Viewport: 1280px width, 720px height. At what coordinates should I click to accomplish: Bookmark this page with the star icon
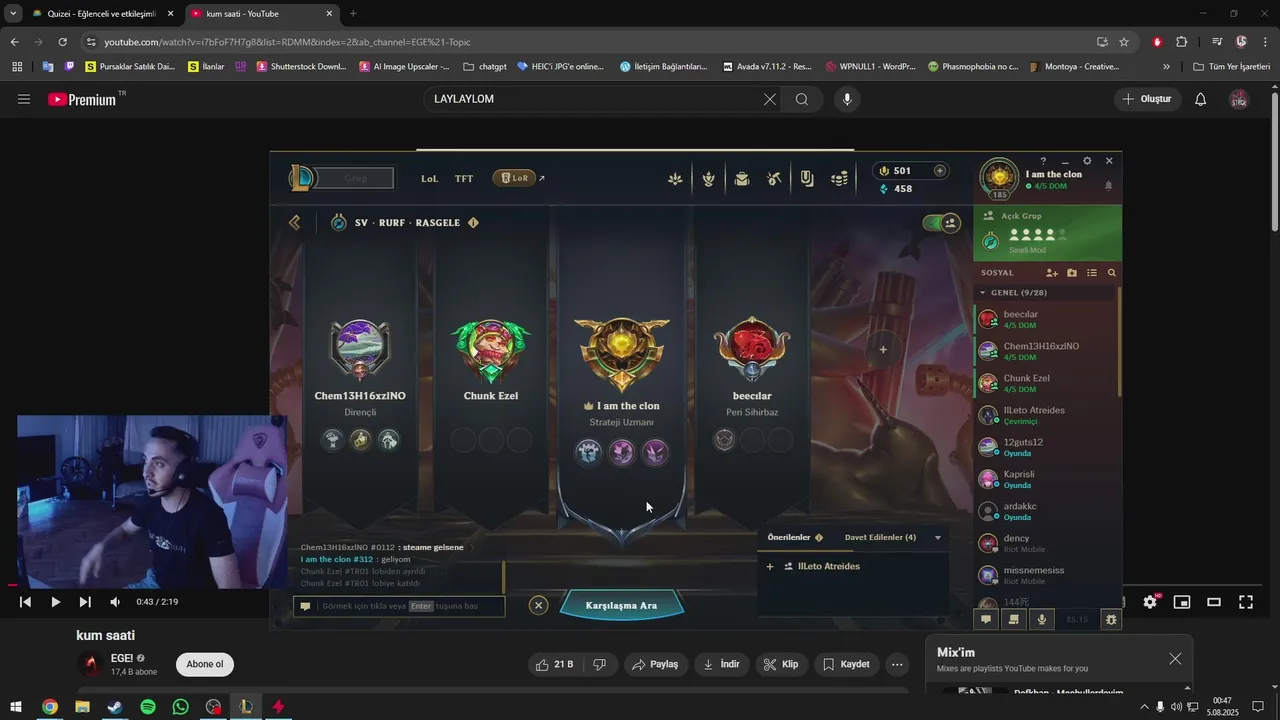1124,42
